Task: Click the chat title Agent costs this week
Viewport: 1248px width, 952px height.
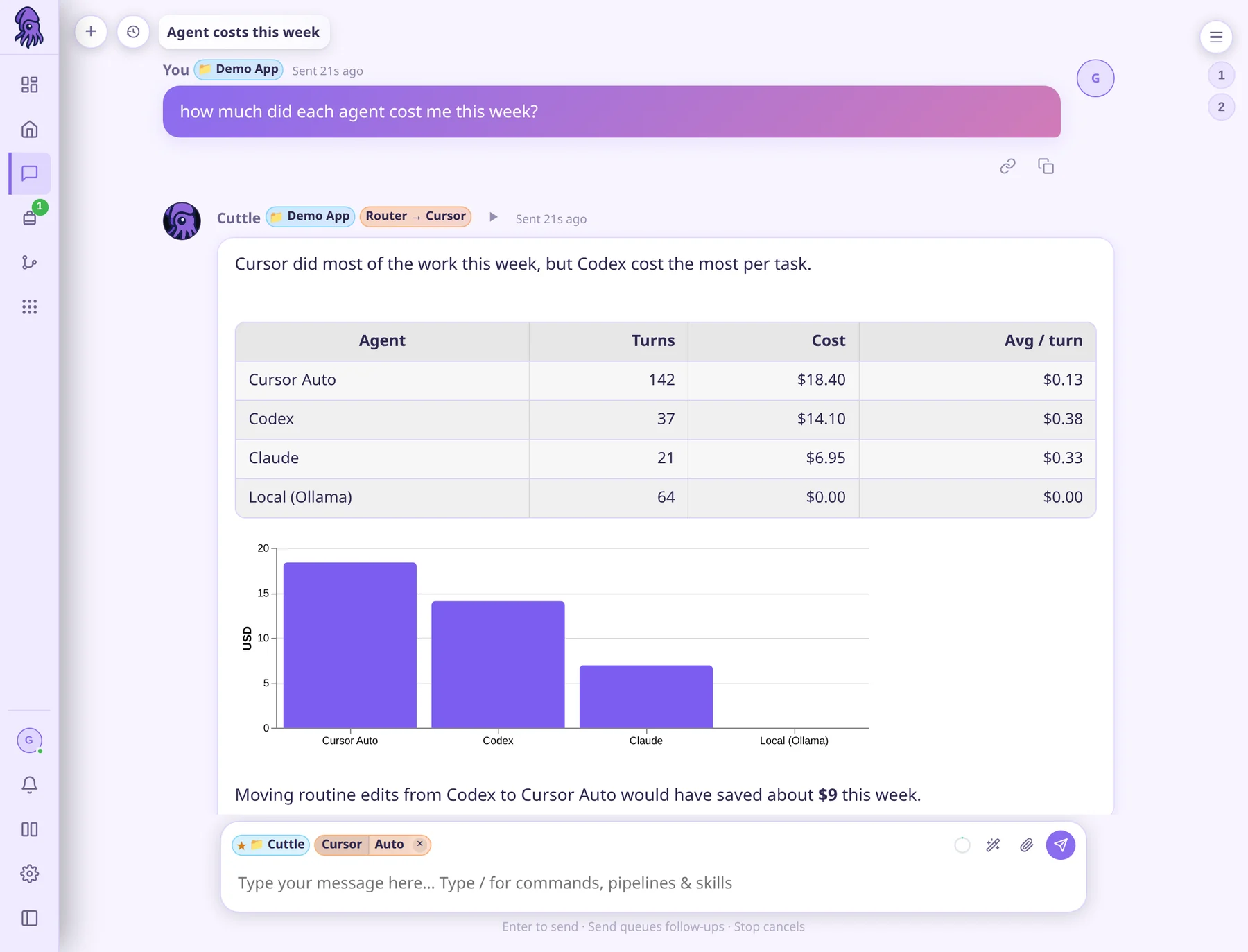Action: tap(243, 32)
